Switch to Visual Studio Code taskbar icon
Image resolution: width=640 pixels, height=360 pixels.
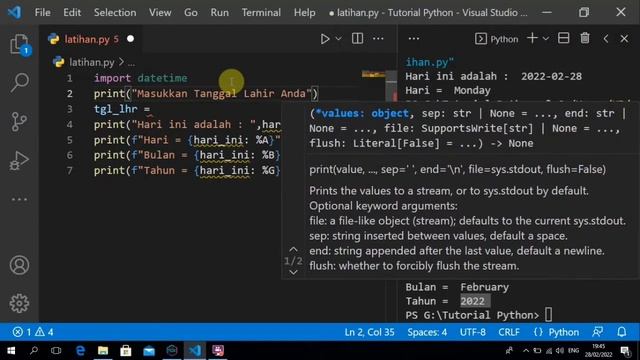point(195,351)
